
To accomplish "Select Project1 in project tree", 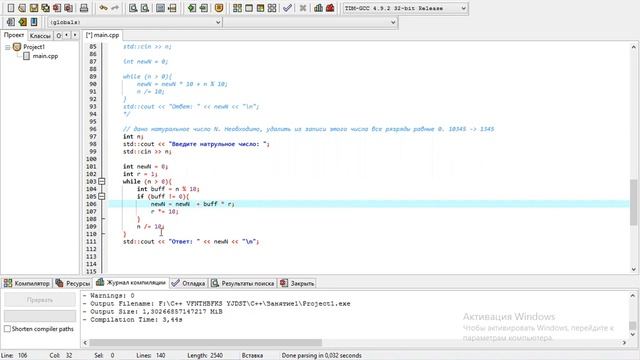I will click(34, 47).
